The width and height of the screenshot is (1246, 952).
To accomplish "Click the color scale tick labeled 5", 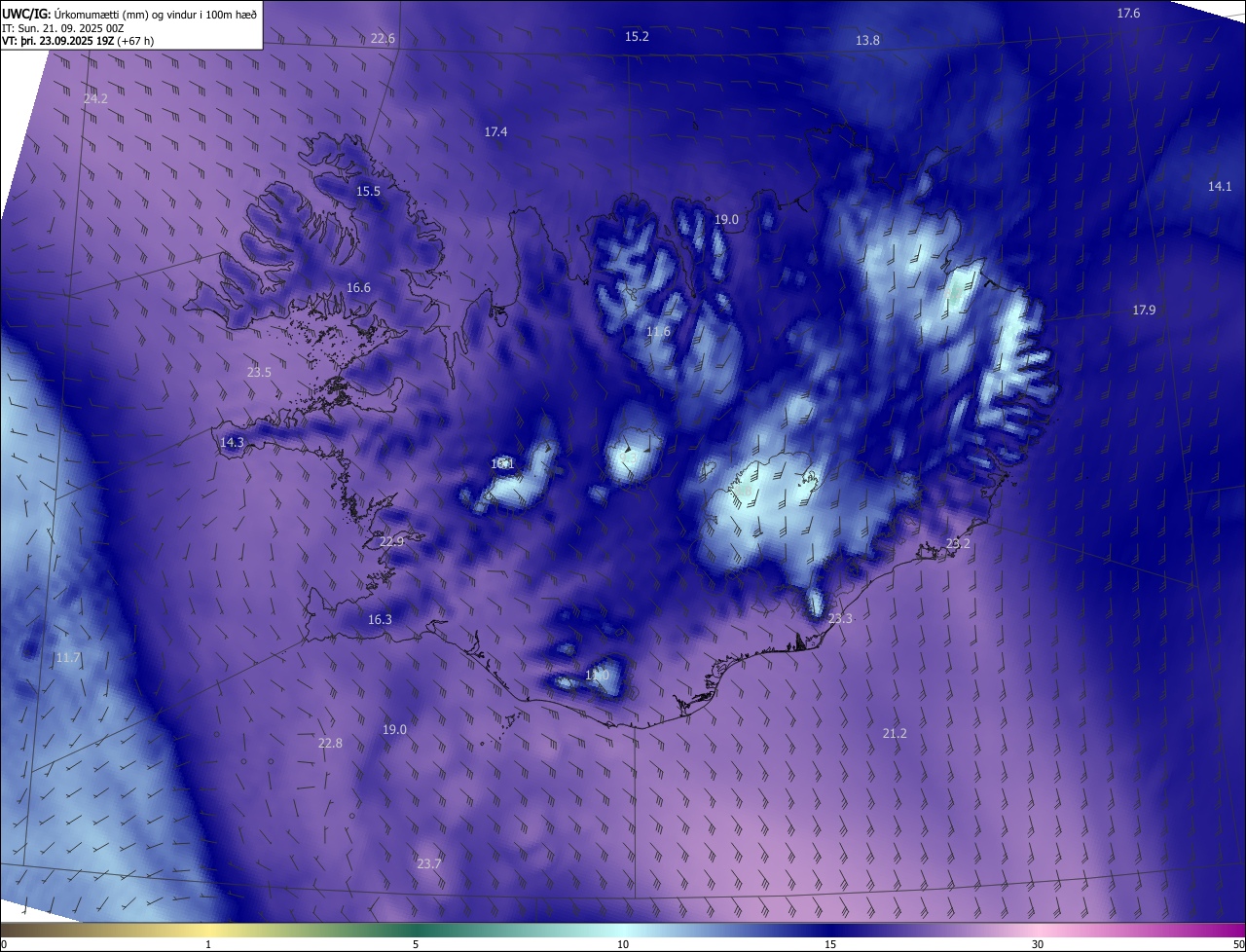I will coord(416,944).
